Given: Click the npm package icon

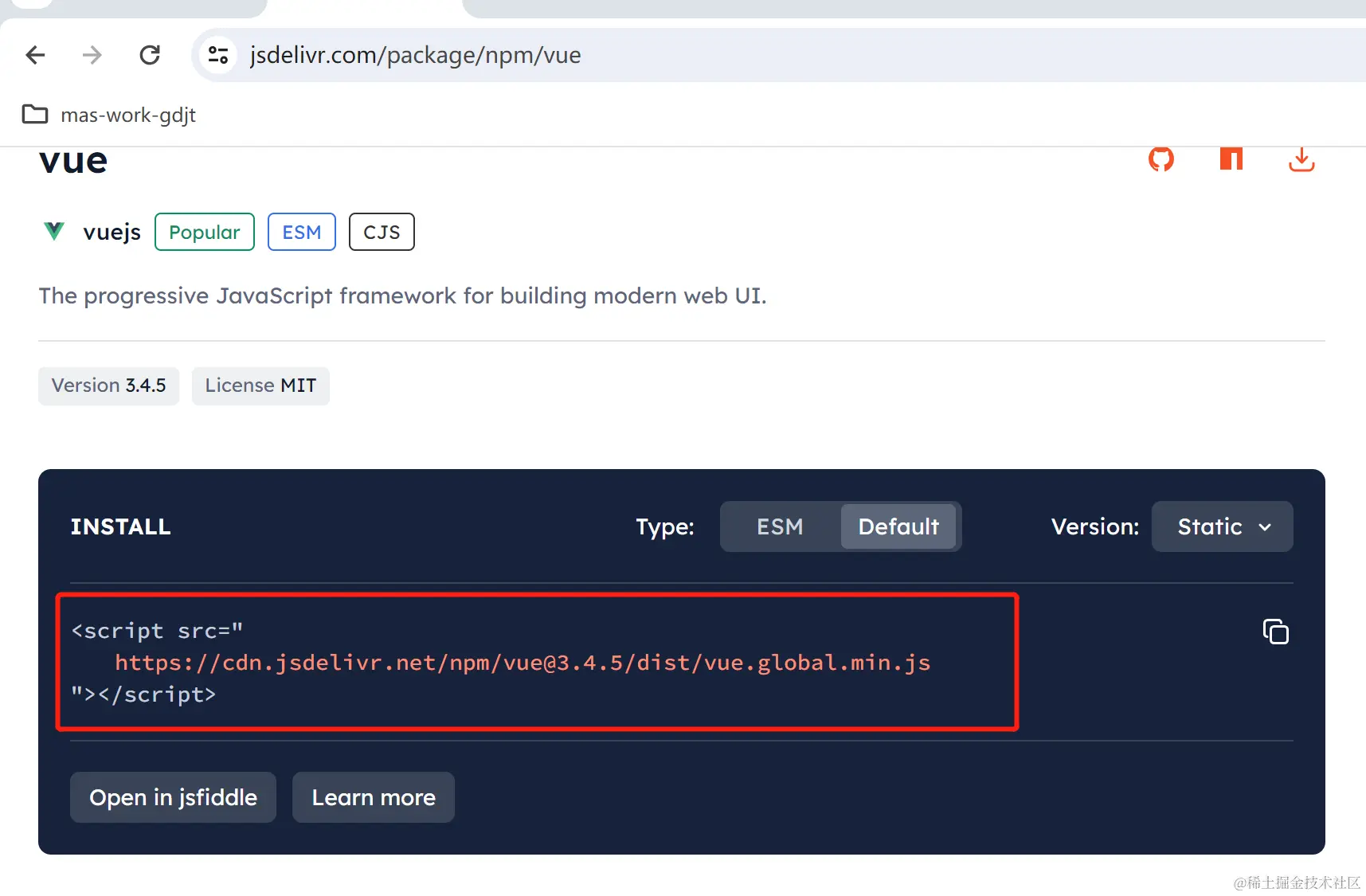Looking at the screenshot, I should 1231,159.
